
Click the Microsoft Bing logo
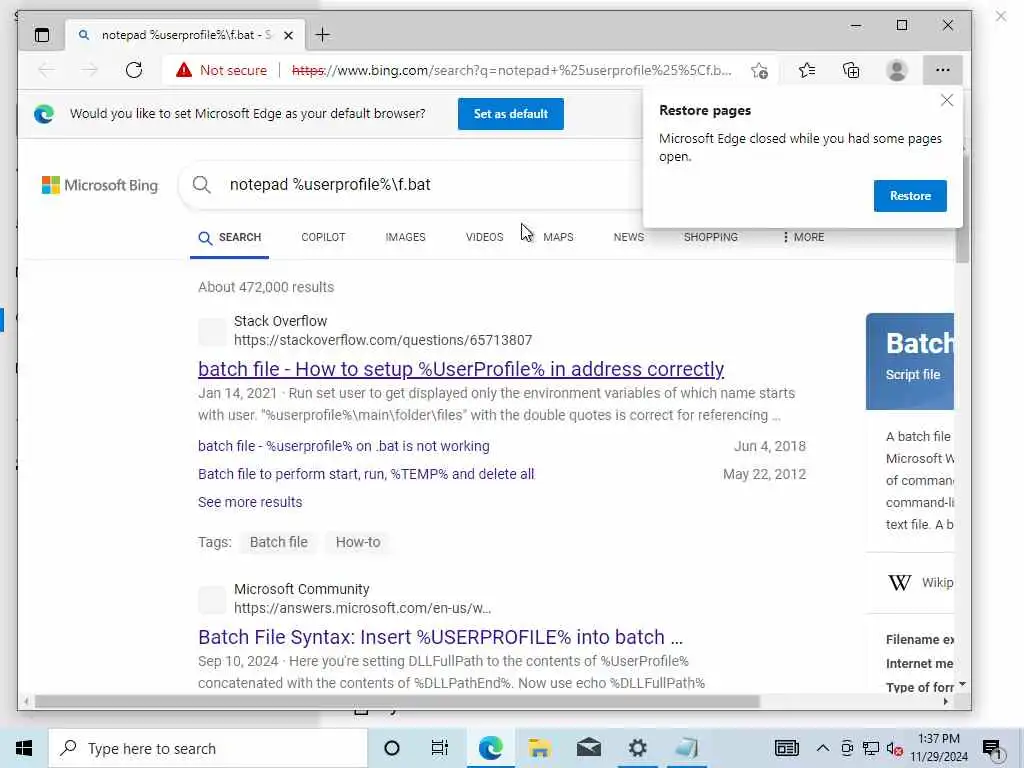point(100,185)
